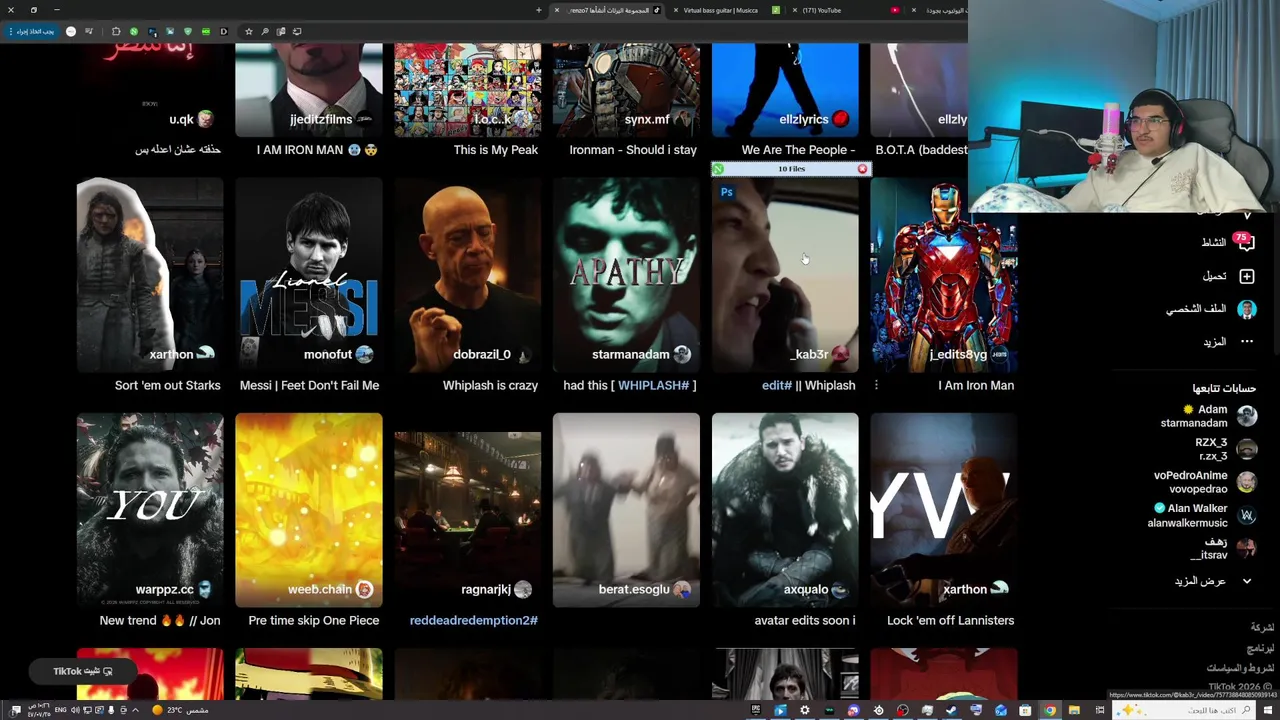Open dobrazil_0 Whiplash is crazy video

click(x=467, y=274)
